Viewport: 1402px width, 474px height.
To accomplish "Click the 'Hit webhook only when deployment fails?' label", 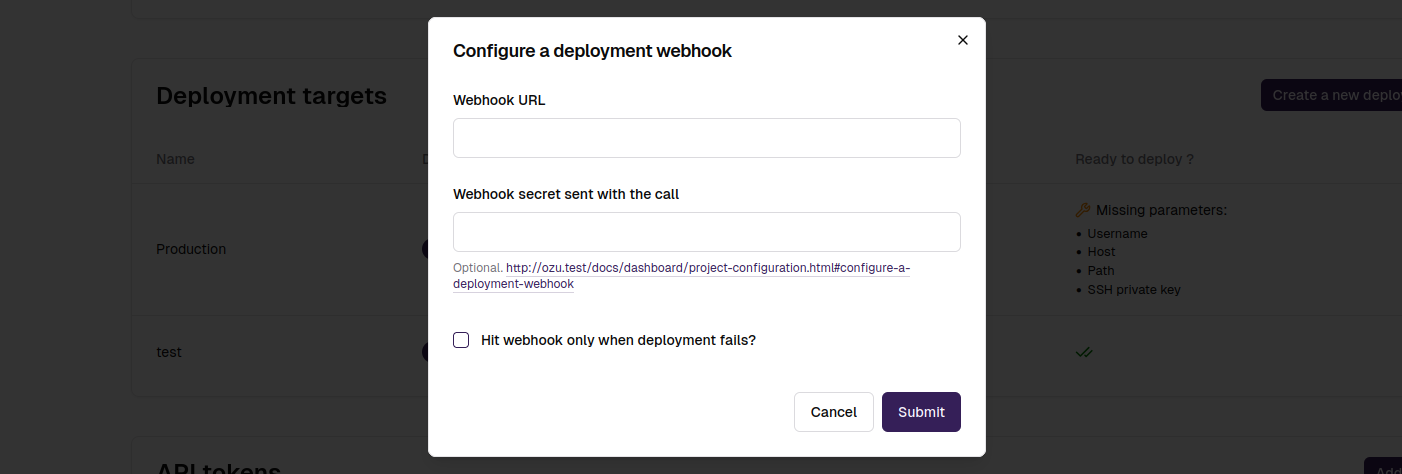I will (618, 340).
